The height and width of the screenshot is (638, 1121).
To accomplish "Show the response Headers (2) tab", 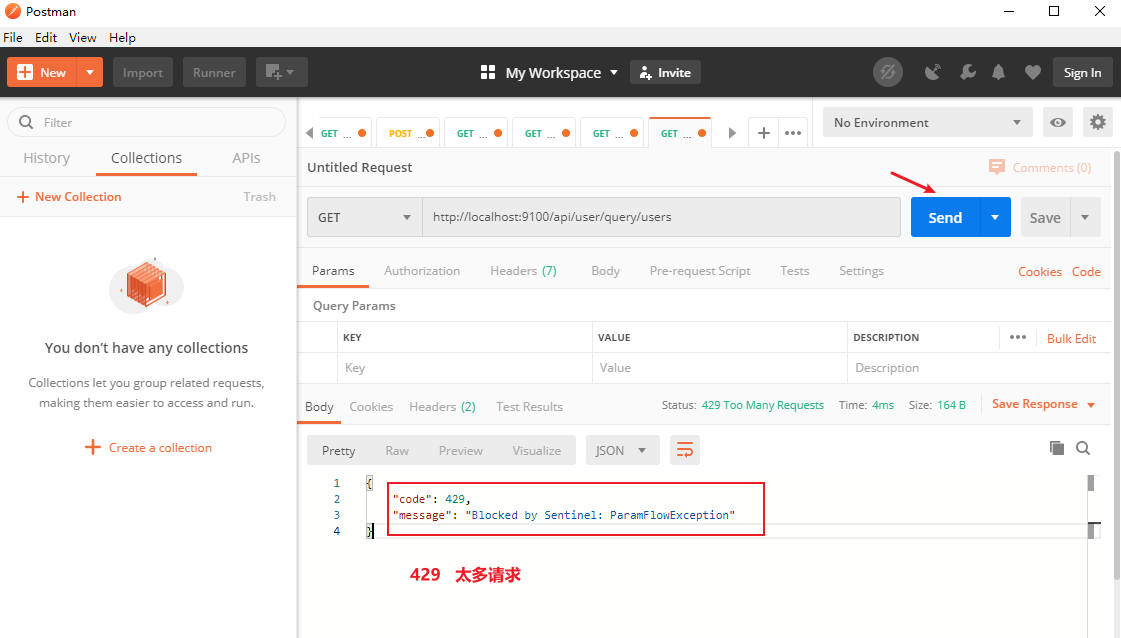I will click(x=442, y=406).
